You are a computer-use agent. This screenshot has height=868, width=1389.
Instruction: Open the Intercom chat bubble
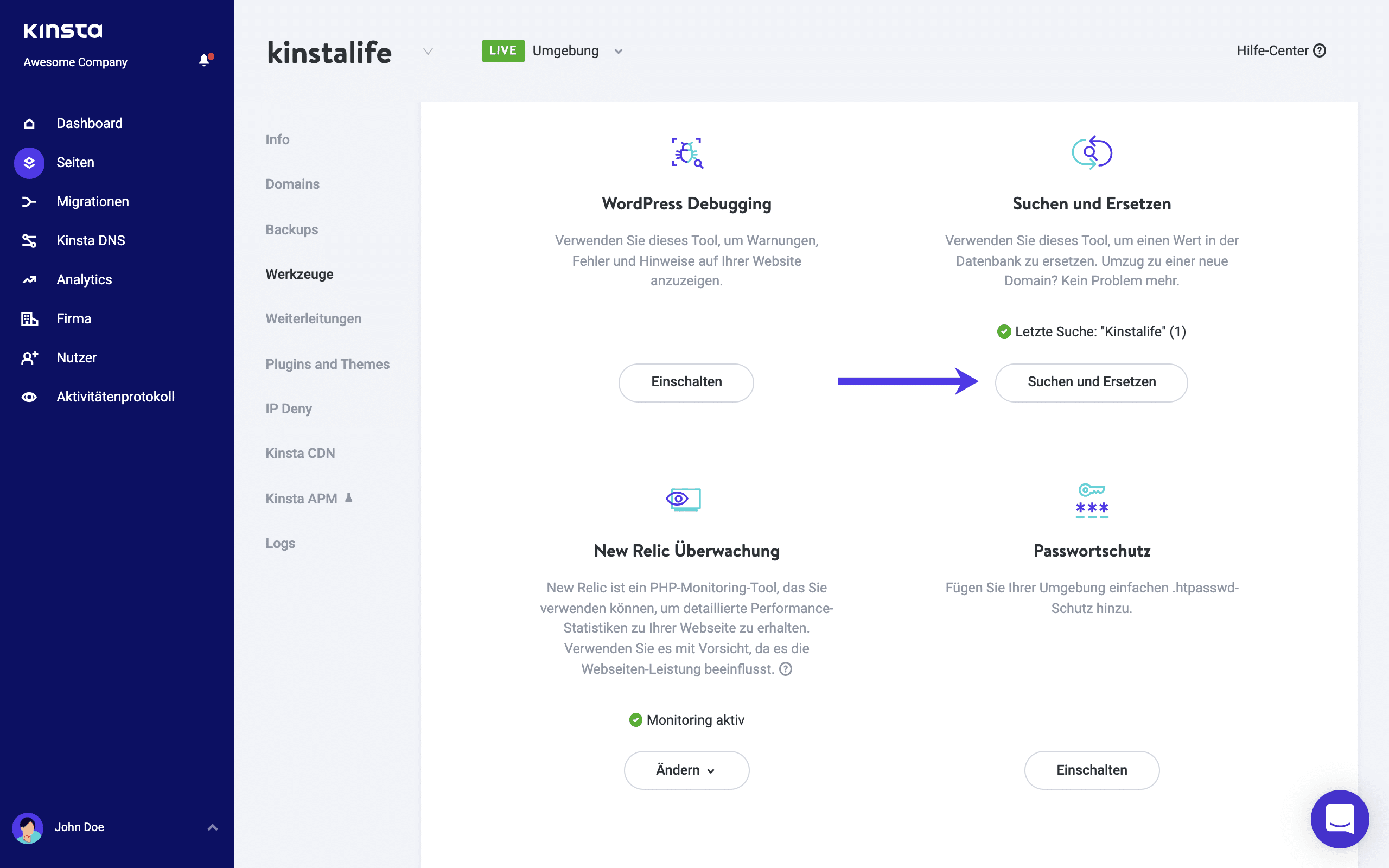pos(1340,819)
